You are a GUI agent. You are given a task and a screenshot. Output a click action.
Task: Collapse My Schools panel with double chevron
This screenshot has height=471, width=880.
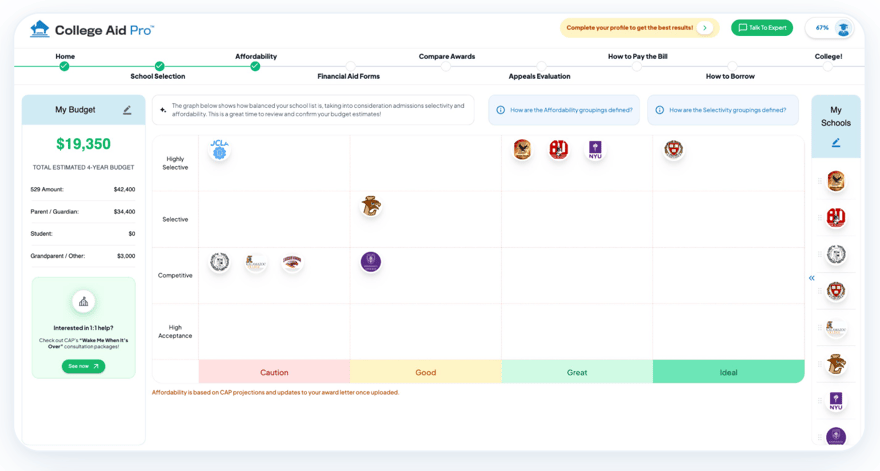point(812,278)
